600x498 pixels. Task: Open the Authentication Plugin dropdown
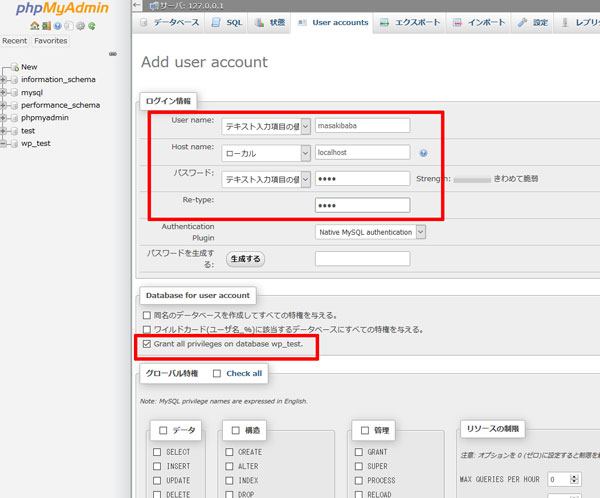370,232
